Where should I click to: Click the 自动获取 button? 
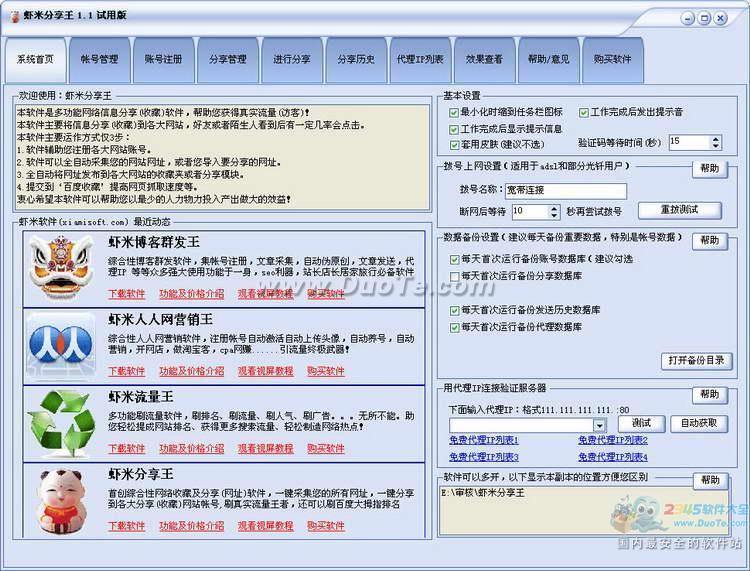pyautogui.click(x=698, y=423)
